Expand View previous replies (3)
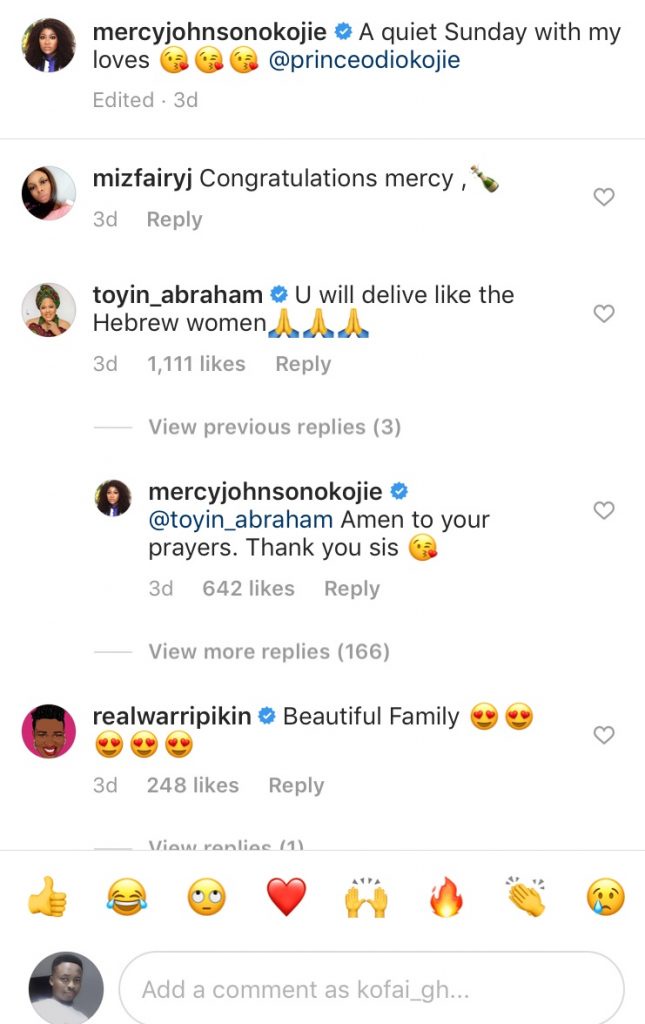Screen dimensions: 645x1024 click(x=274, y=427)
